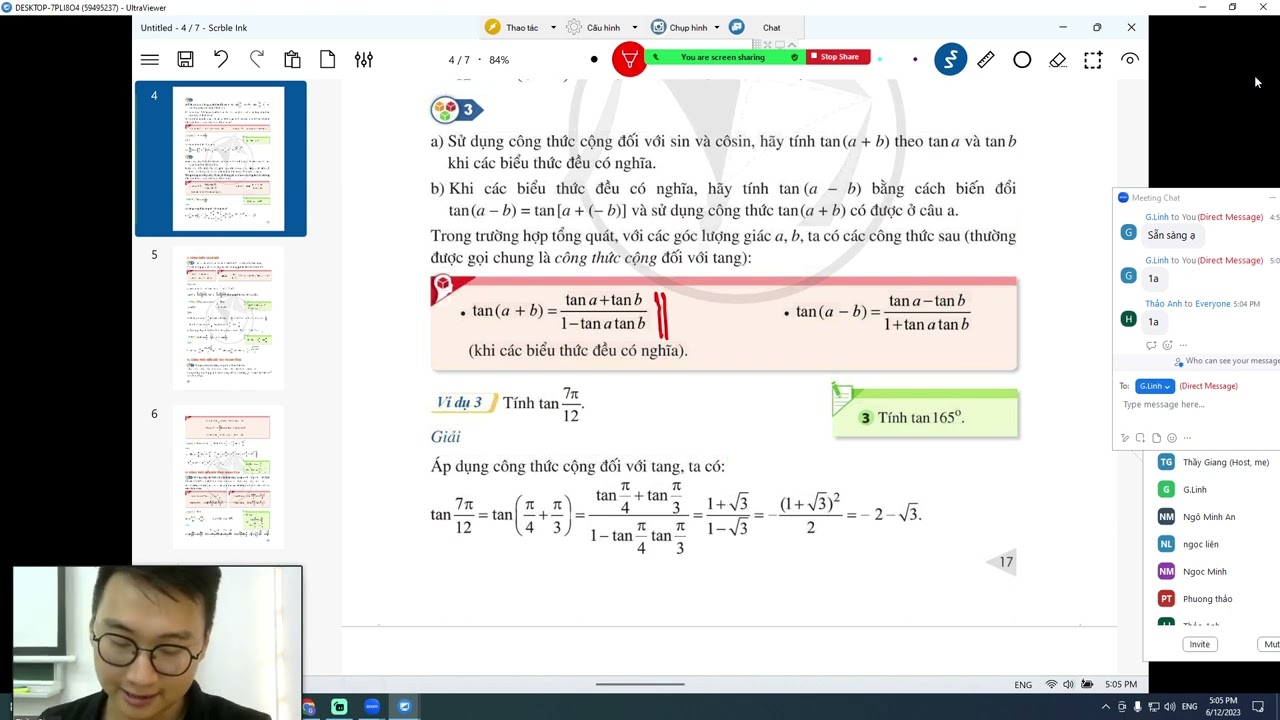Expand the Thao tác dropdown arrow
The image size is (1280, 720).
coord(553,28)
